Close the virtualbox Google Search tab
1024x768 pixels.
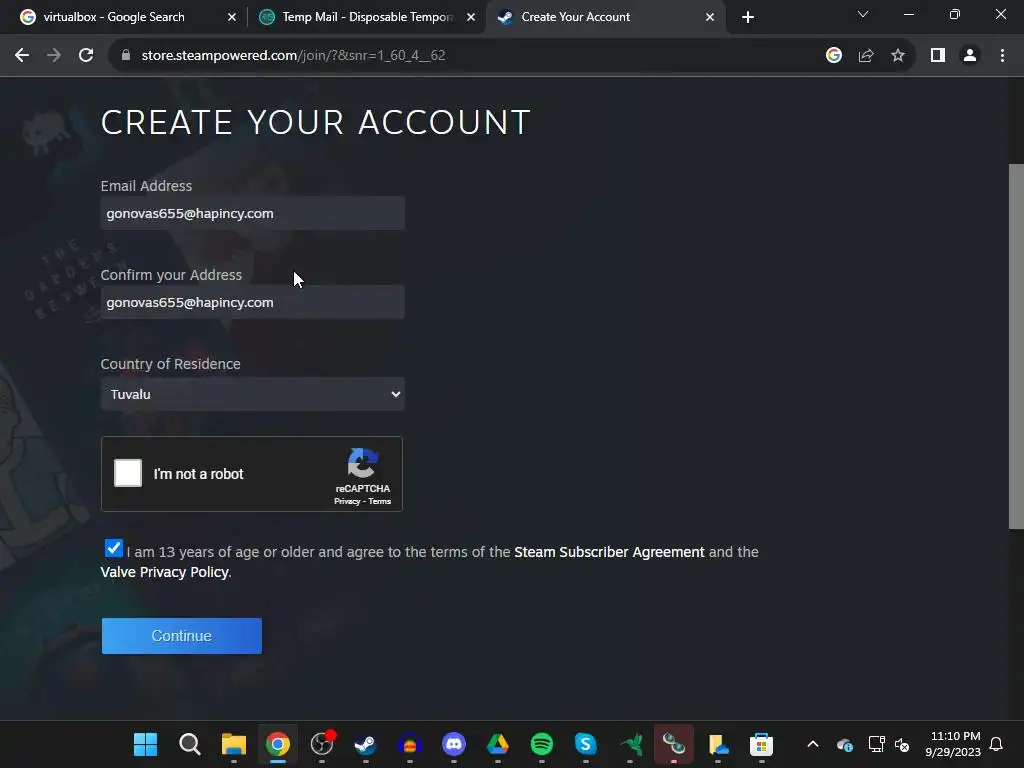tap(232, 17)
